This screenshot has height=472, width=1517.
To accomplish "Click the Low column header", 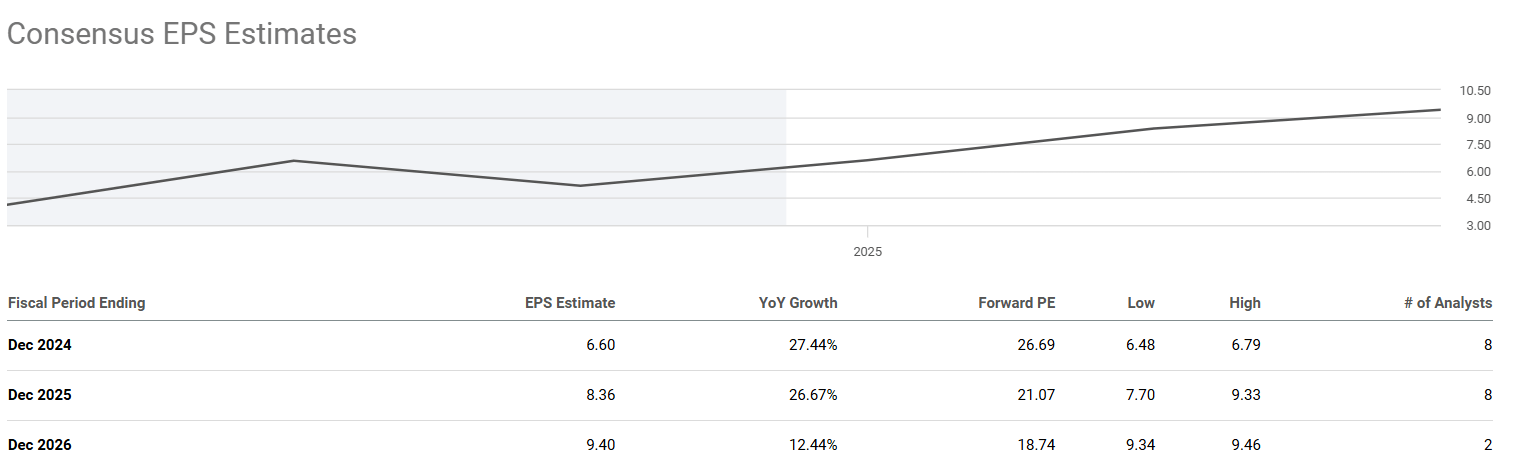I will 1141,303.
